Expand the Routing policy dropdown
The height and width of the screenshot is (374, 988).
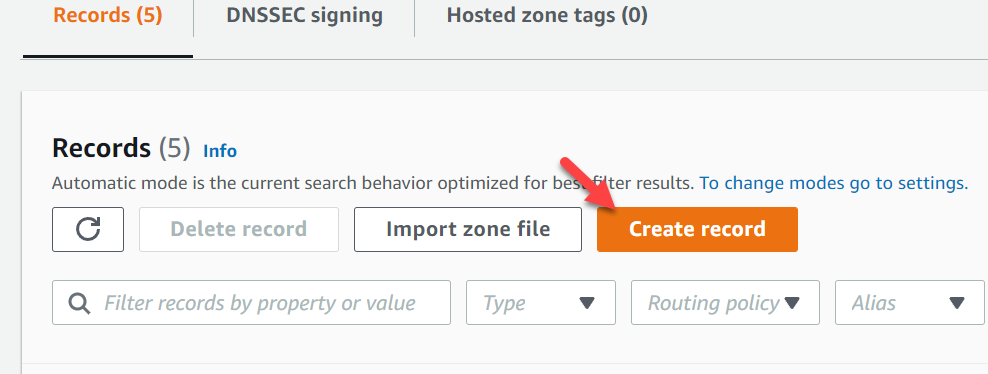tap(725, 303)
